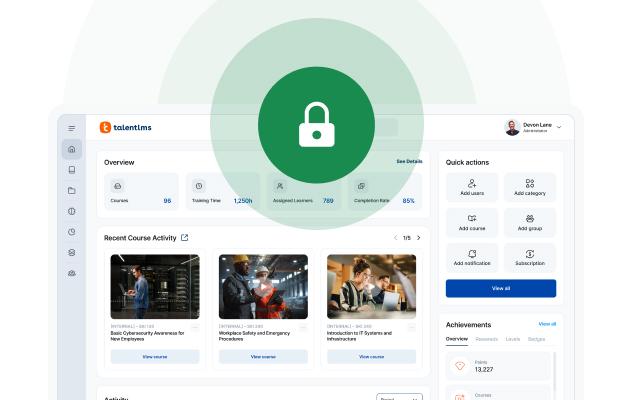Click the blue View all button
The image size is (632, 400).
click(500, 287)
